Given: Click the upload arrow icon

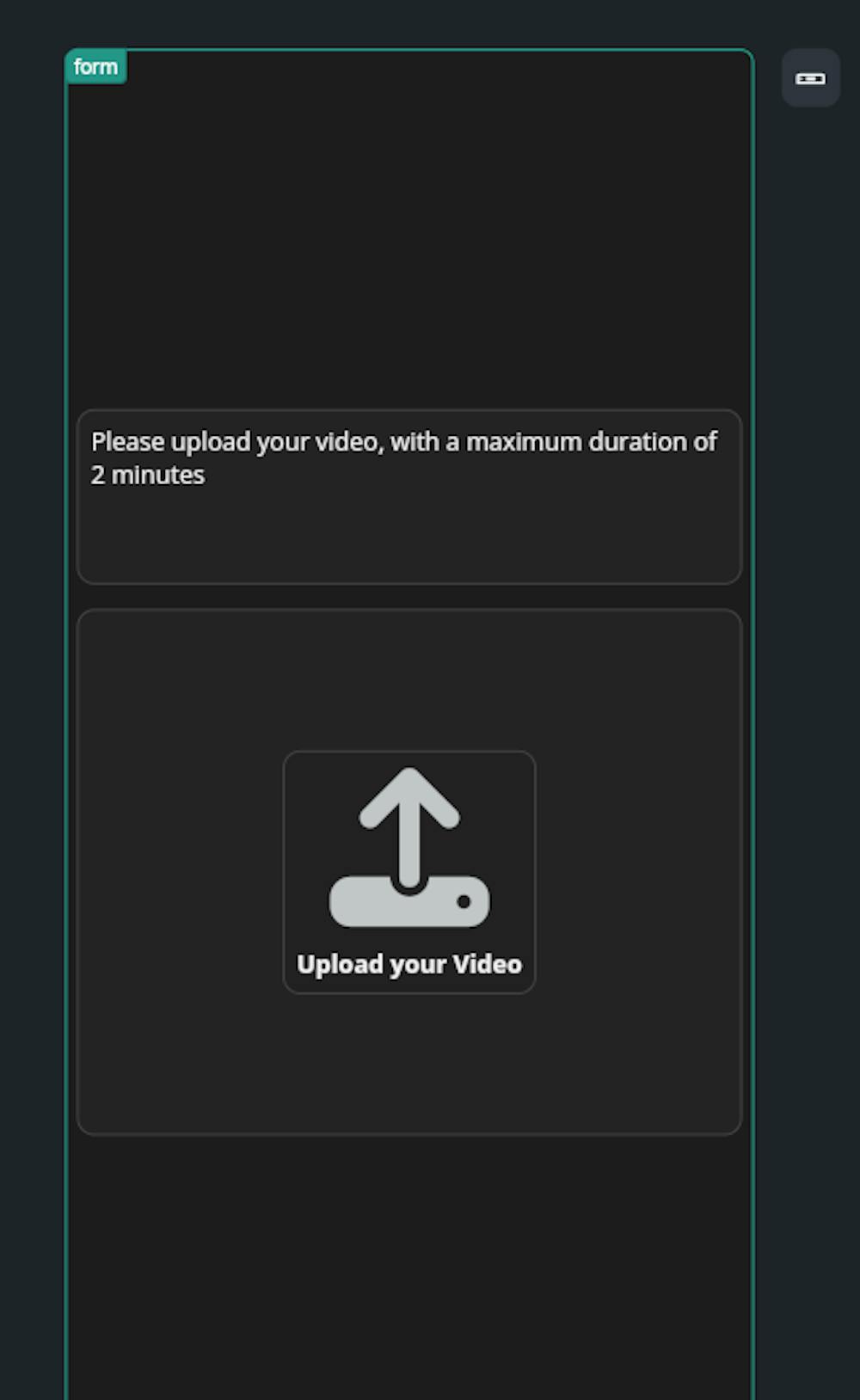Looking at the screenshot, I should pos(409,847).
